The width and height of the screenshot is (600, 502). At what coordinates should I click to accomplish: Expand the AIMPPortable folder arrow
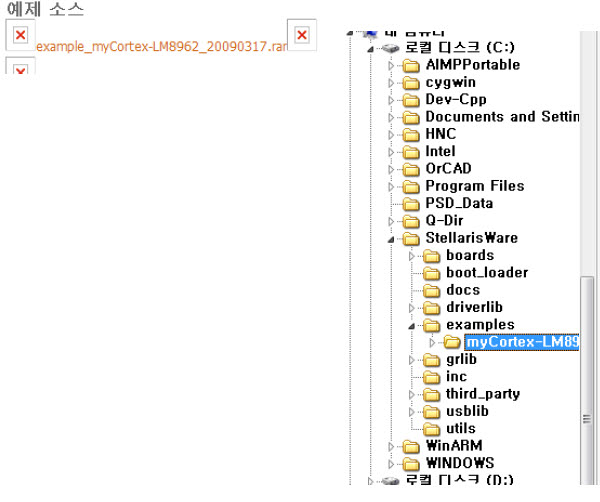click(x=391, y=65)
